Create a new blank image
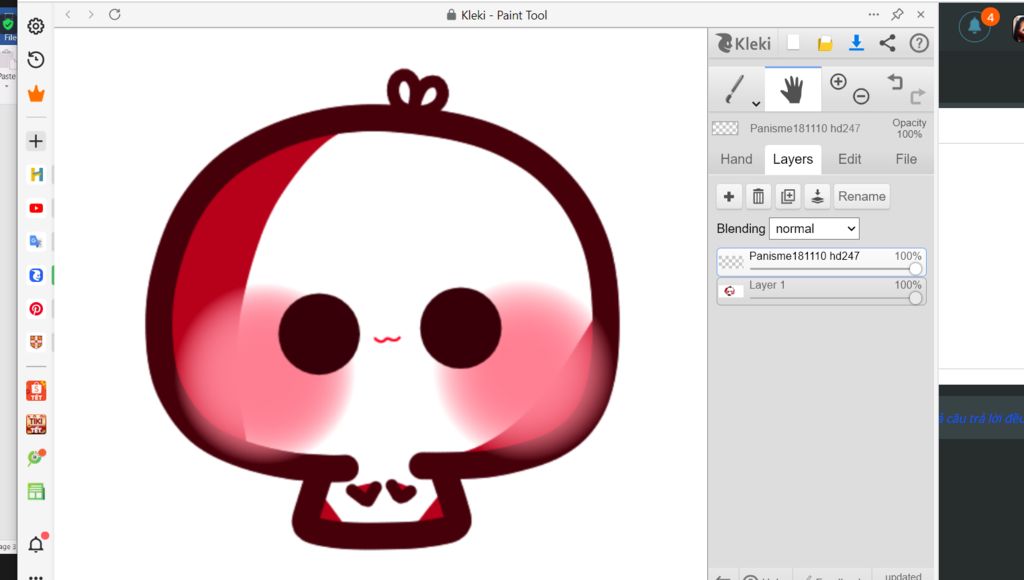Screen dimensions: 1024x580 793,43
